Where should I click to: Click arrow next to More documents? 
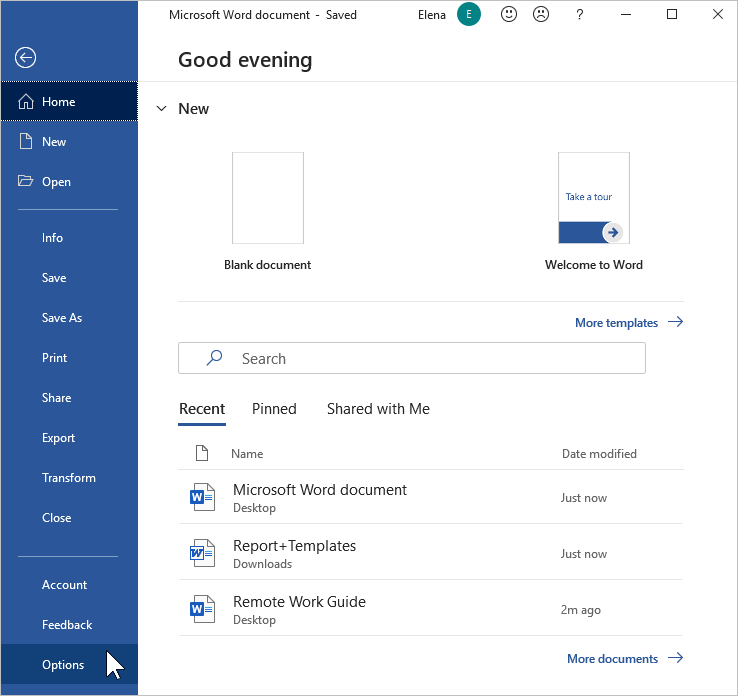(x=676, y=657)
